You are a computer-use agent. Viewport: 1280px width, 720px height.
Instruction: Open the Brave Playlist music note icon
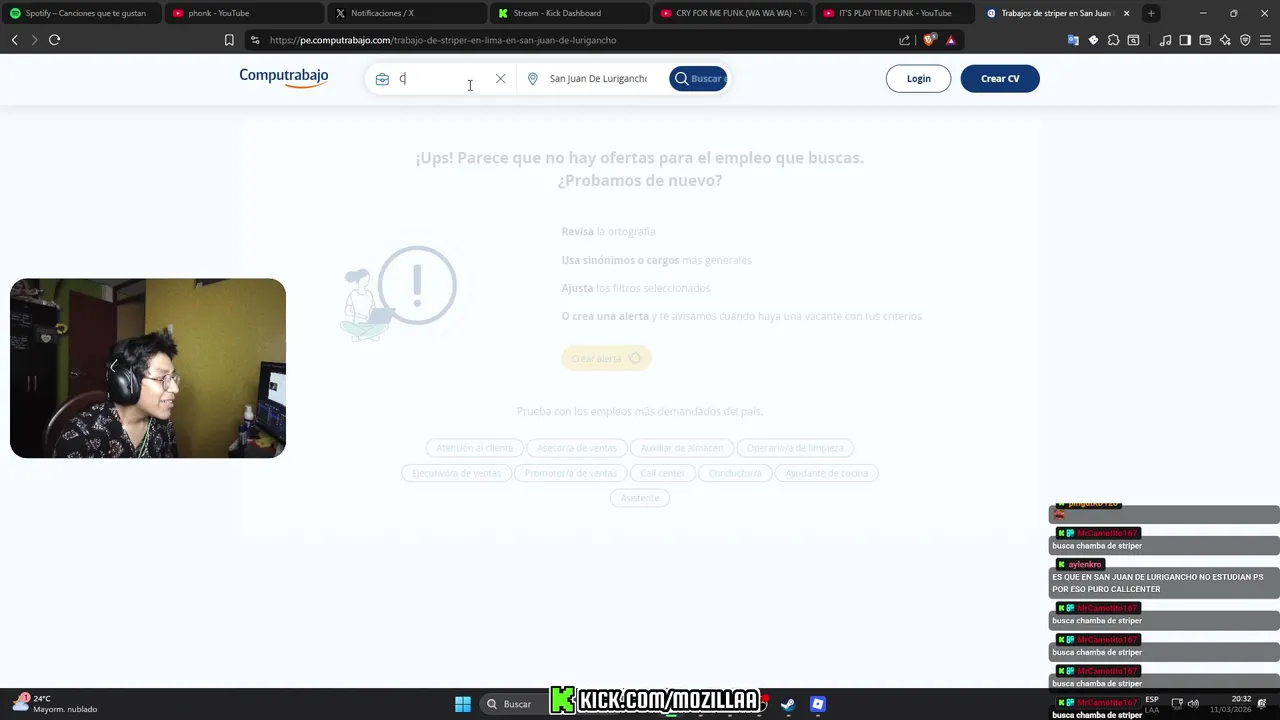click(x=1165, y=40)
